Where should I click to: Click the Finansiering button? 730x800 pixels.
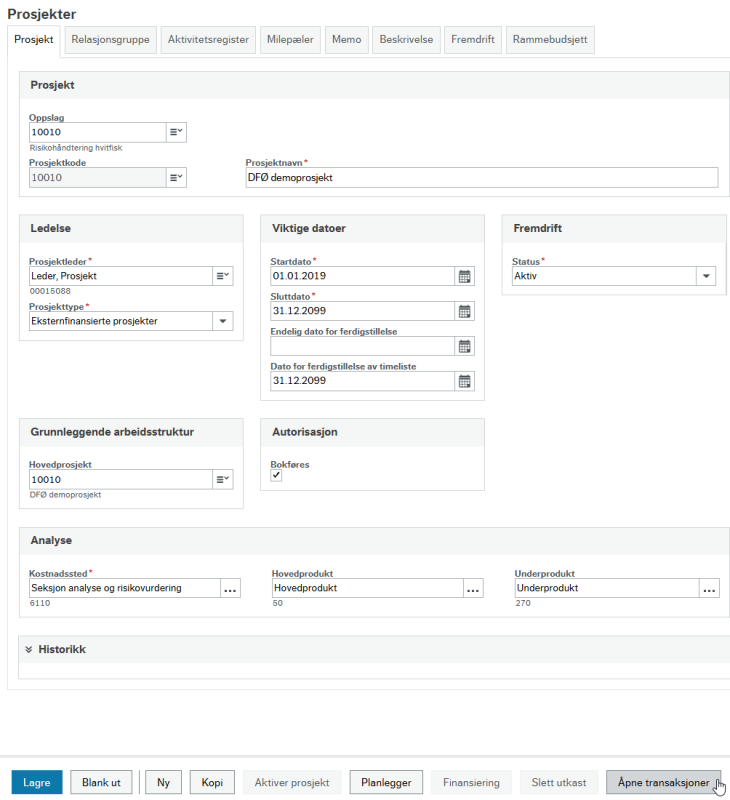471,782
